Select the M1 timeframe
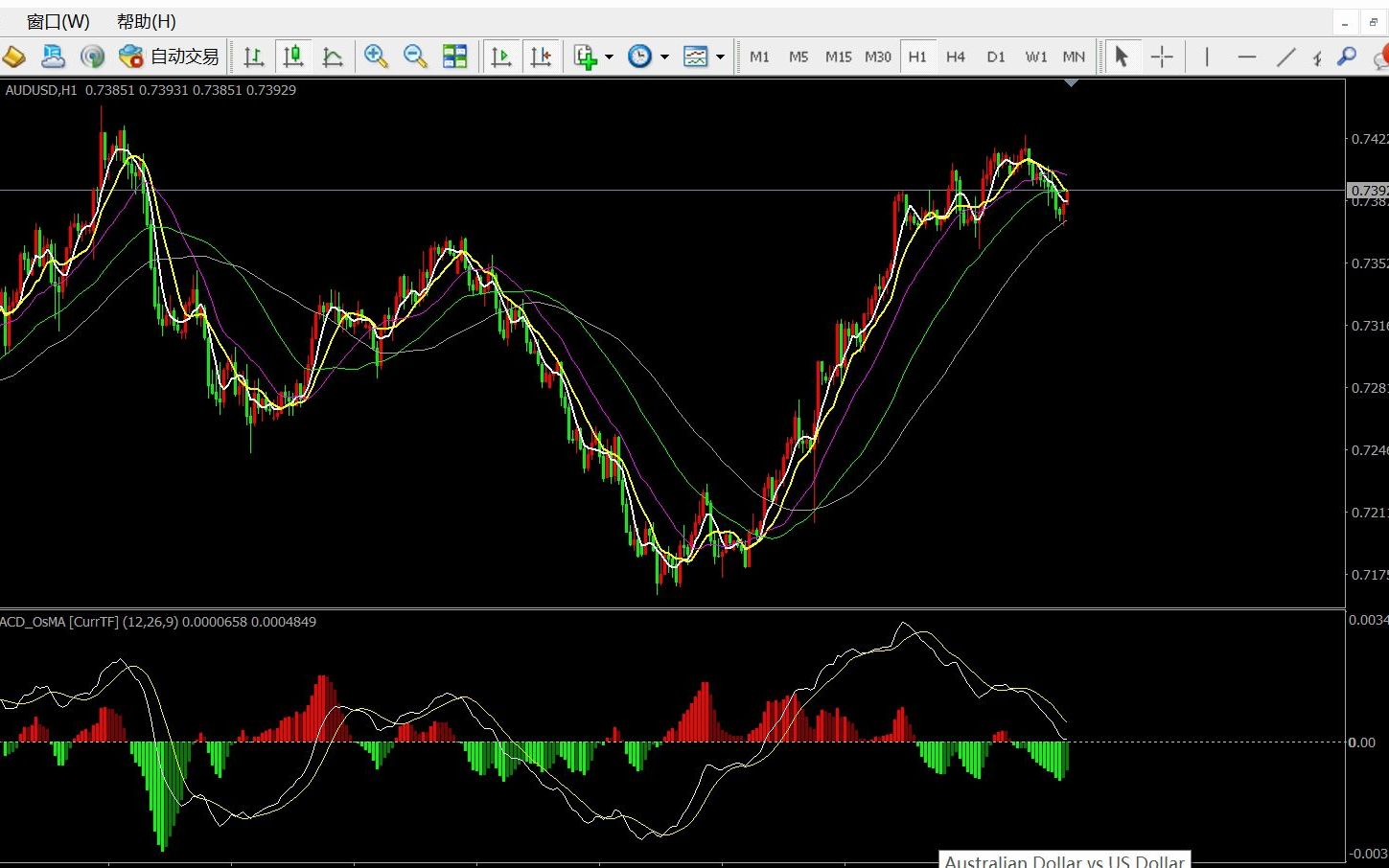The height and width of the screenshot is (868, 1389). click(759, 57)
